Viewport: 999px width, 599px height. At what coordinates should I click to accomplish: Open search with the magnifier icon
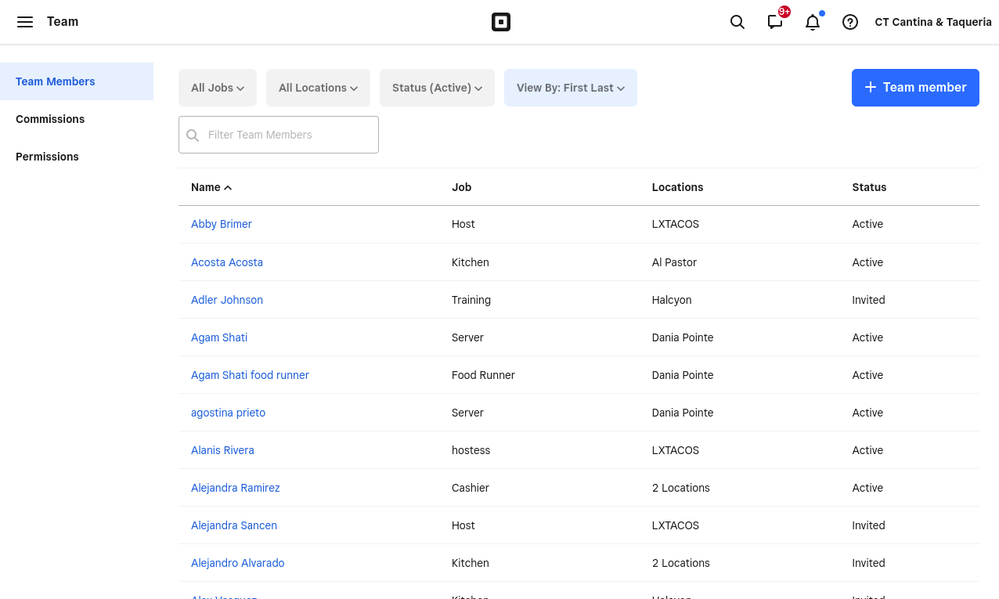pyautogui.click(x=737, y=22)
